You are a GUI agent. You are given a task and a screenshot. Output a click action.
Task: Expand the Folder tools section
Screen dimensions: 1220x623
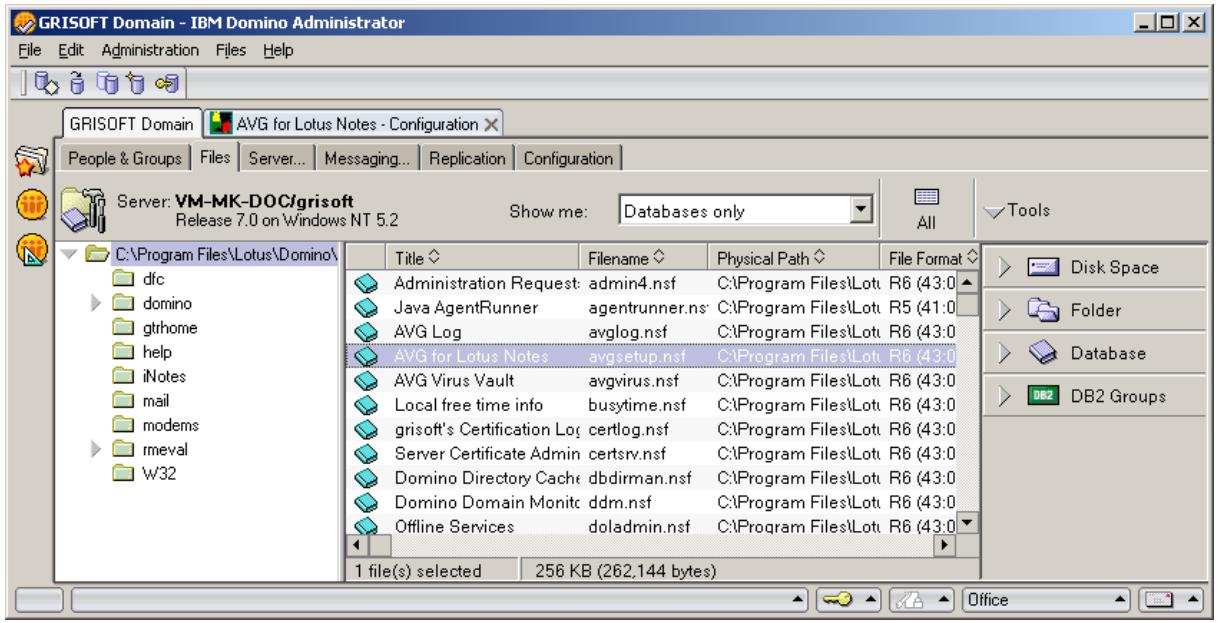click(1004, 311)
